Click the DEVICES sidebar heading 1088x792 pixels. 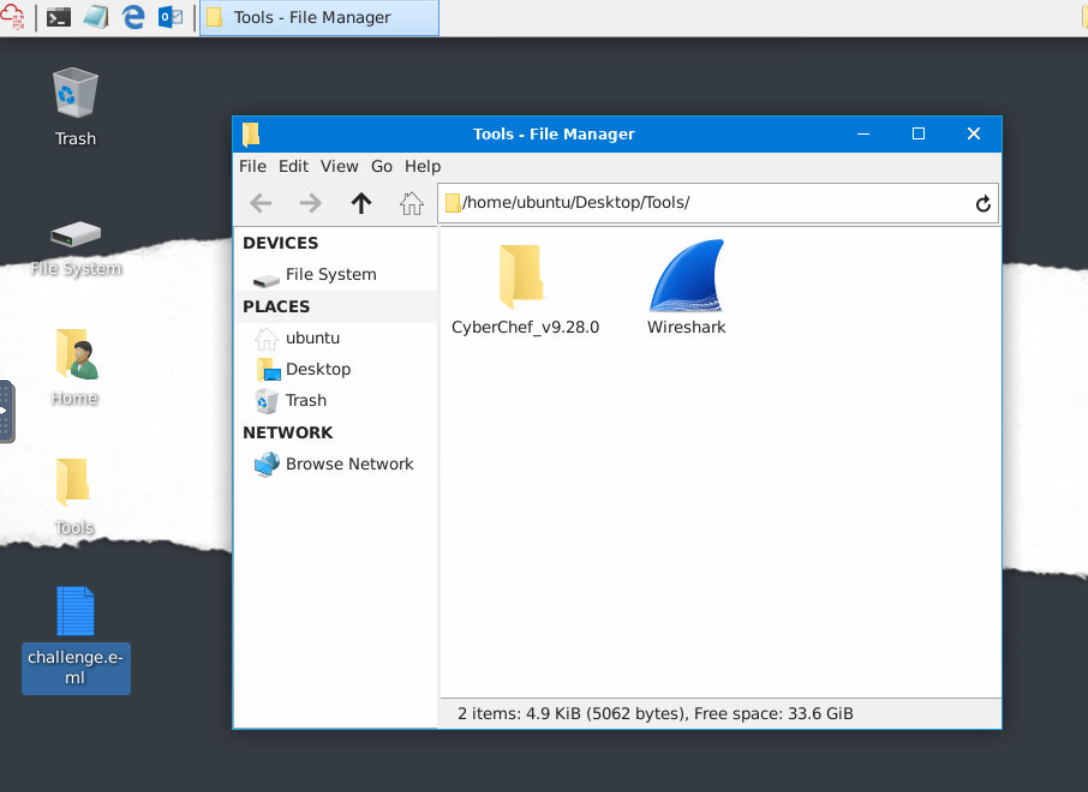[x=280, y=243]
